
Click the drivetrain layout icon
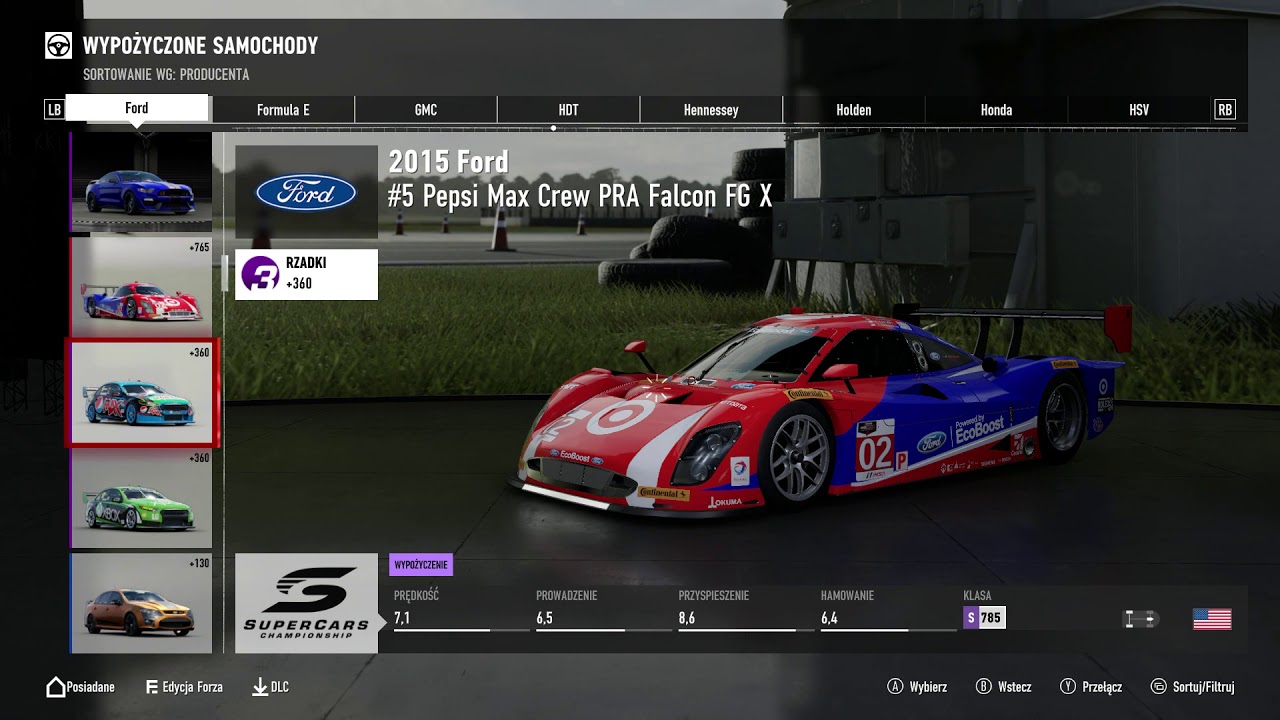(1141, 619)
